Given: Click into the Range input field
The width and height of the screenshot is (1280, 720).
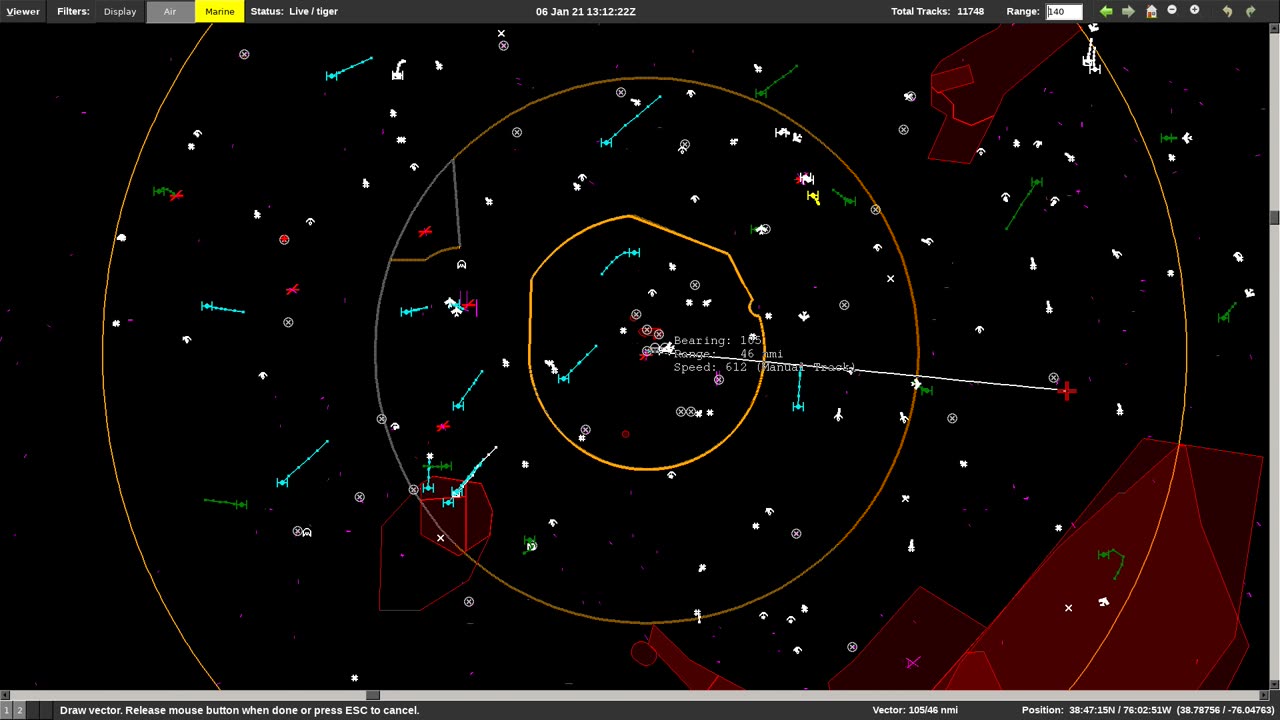Looking at the screenshot, I should click(1064, 11).
